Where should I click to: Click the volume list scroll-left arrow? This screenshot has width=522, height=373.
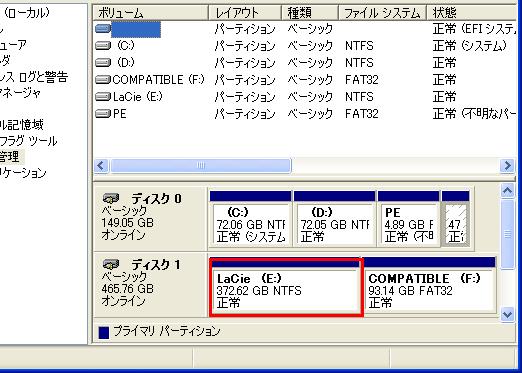pos(101,165)
